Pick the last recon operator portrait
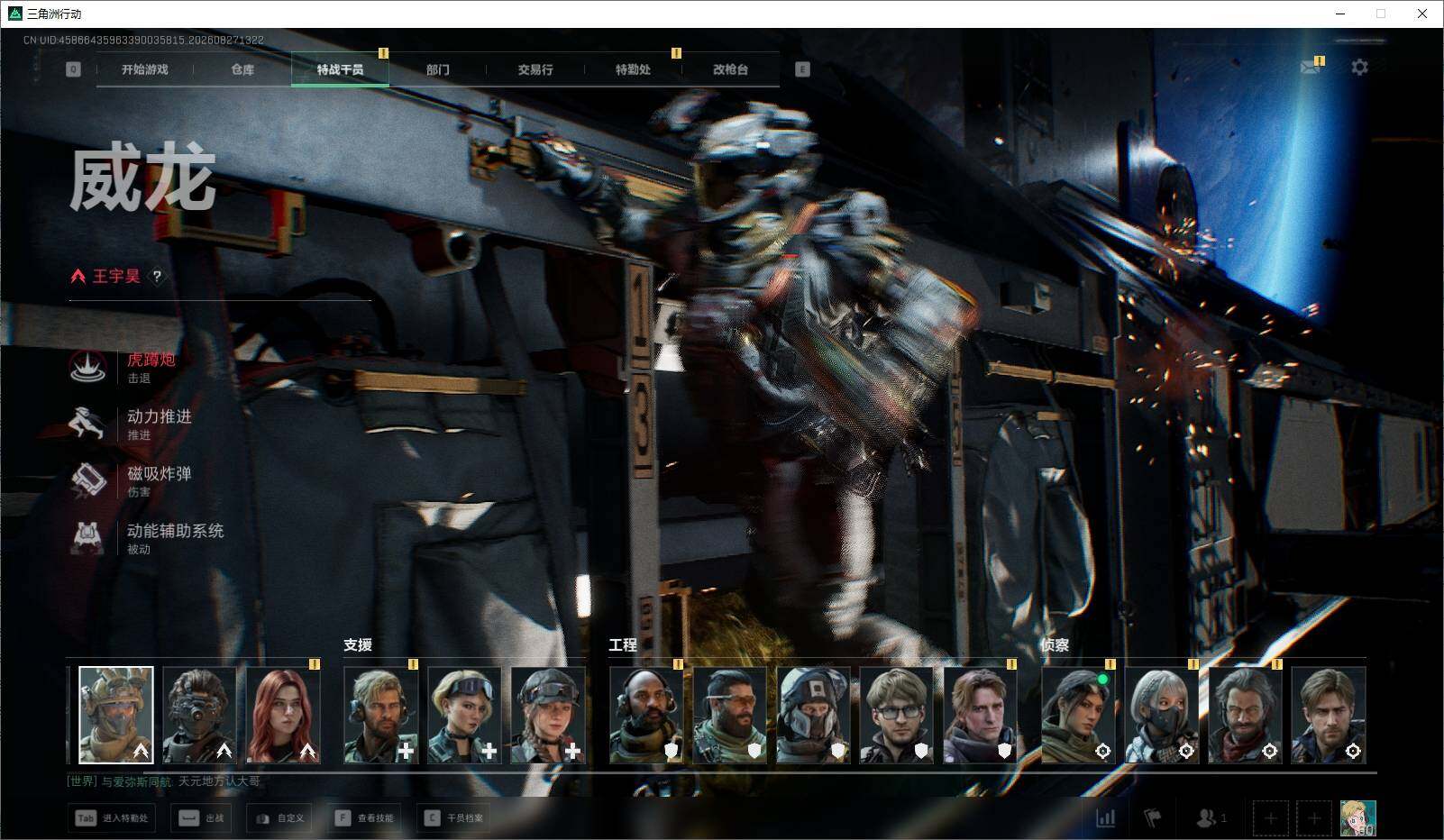 1329,715
